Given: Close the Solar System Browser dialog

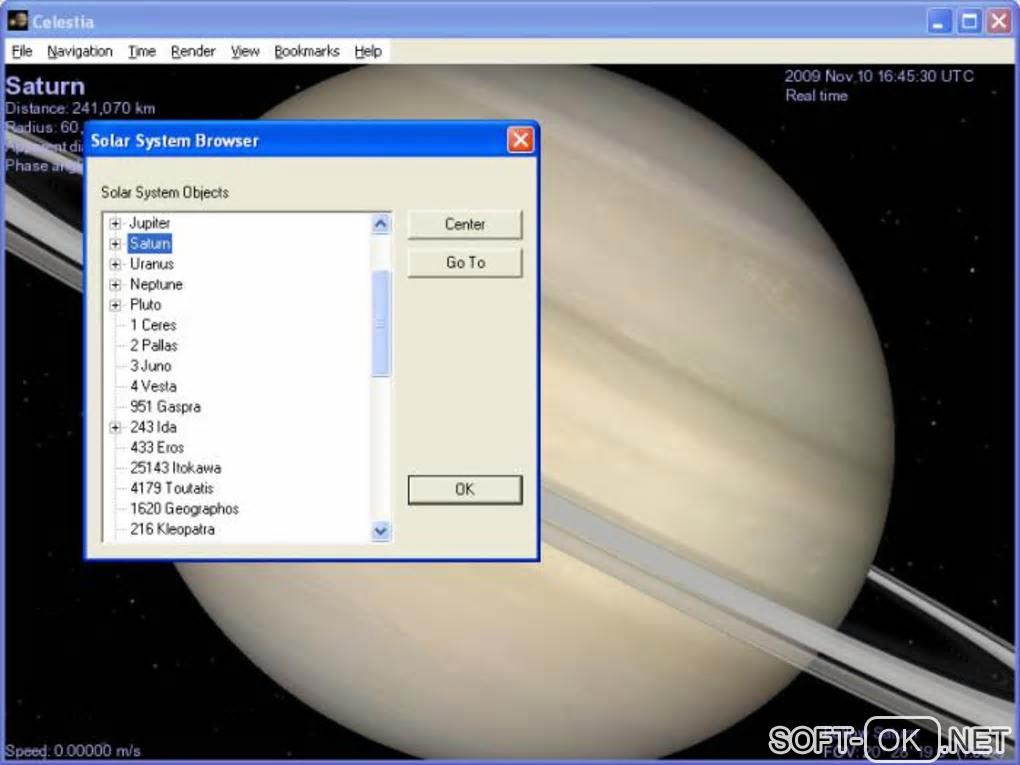Looking at the screenshot, I should [520, 140].
